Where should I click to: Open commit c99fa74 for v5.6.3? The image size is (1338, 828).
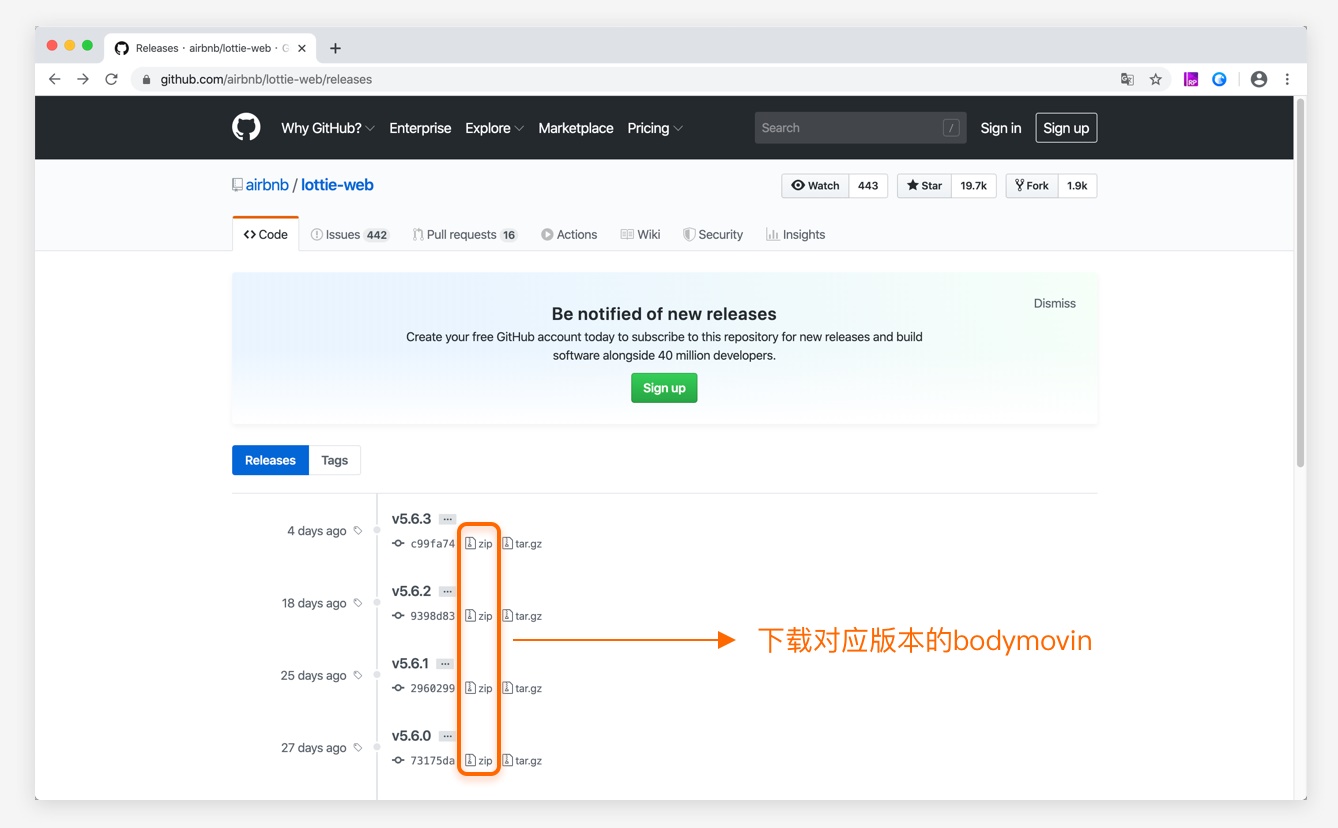(x=432, y=544)
